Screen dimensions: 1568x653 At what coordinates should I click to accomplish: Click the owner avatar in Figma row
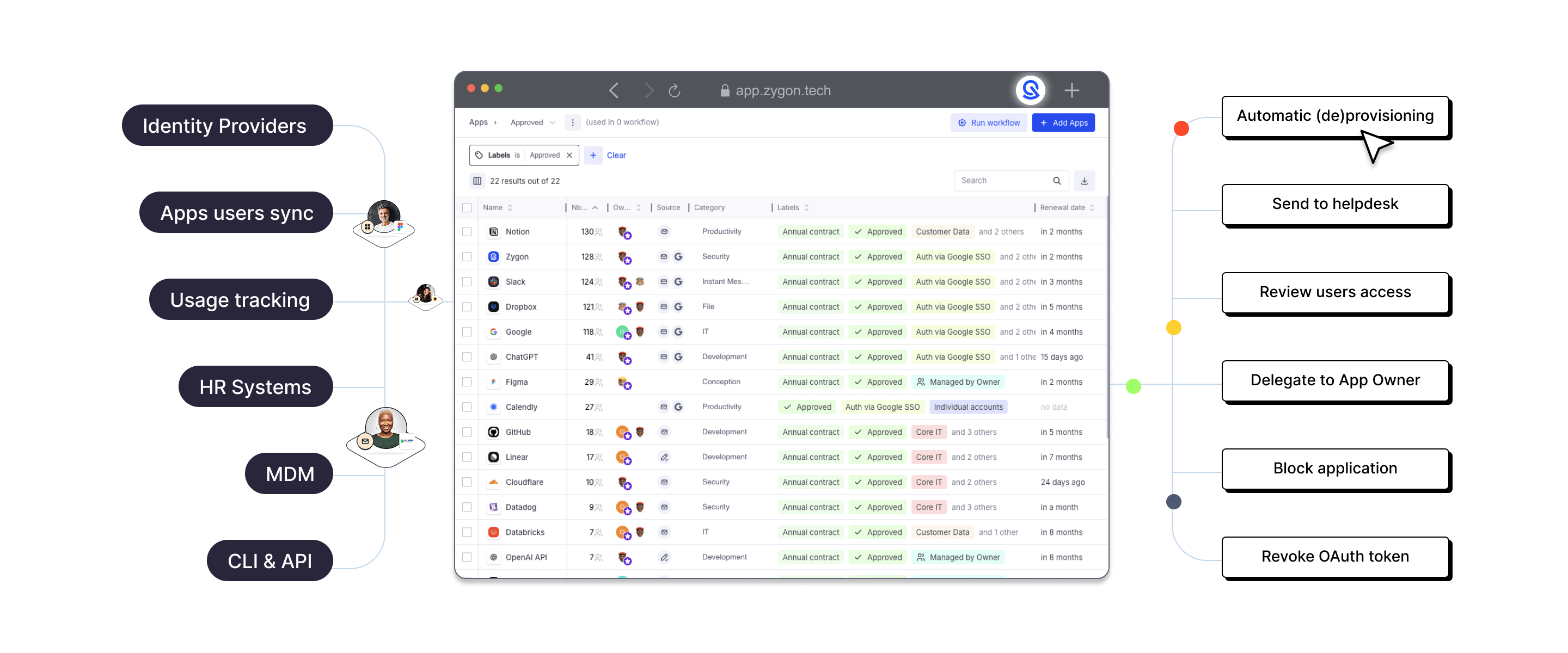[624, 382]
